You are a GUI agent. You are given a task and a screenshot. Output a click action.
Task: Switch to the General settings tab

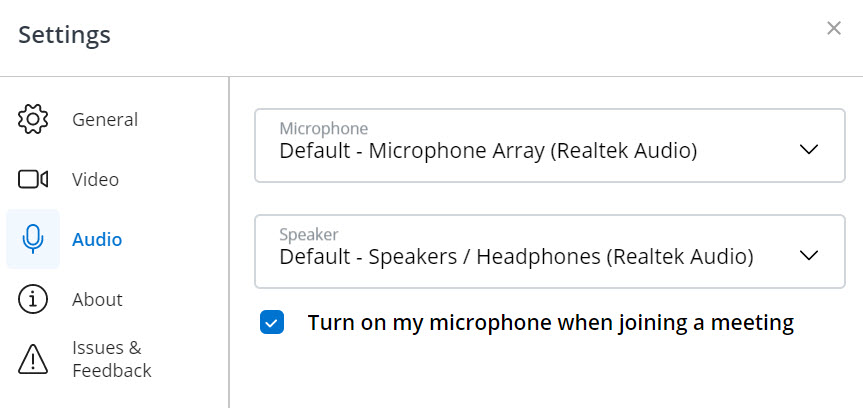[105, 120]
